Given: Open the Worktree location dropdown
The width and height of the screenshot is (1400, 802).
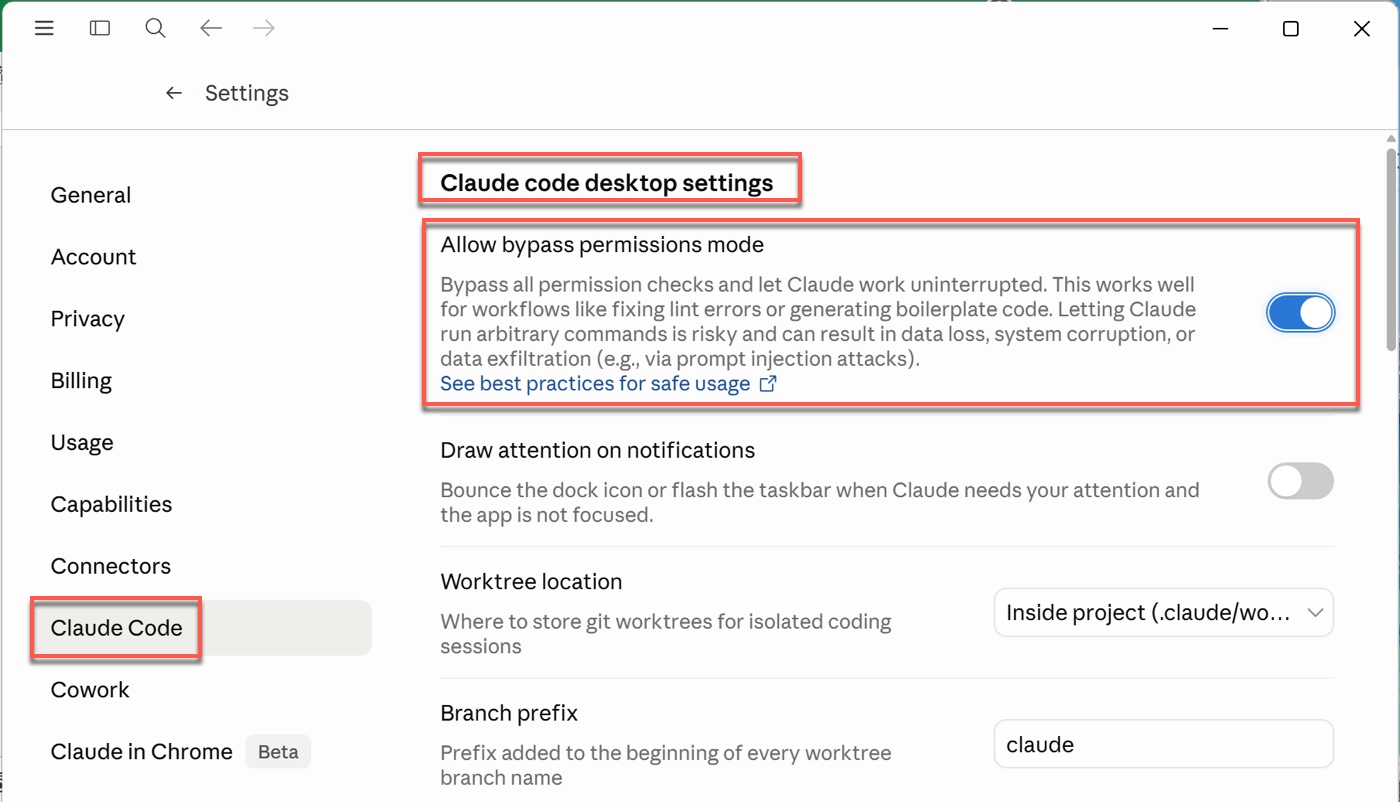Looking at the screenshot, I should coord(1163,612).
